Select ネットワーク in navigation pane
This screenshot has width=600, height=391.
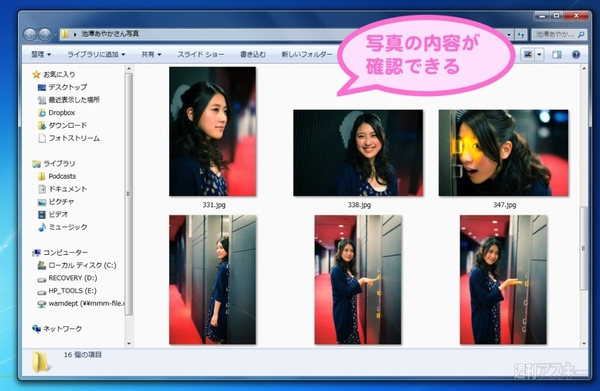(x=57, y=329)
